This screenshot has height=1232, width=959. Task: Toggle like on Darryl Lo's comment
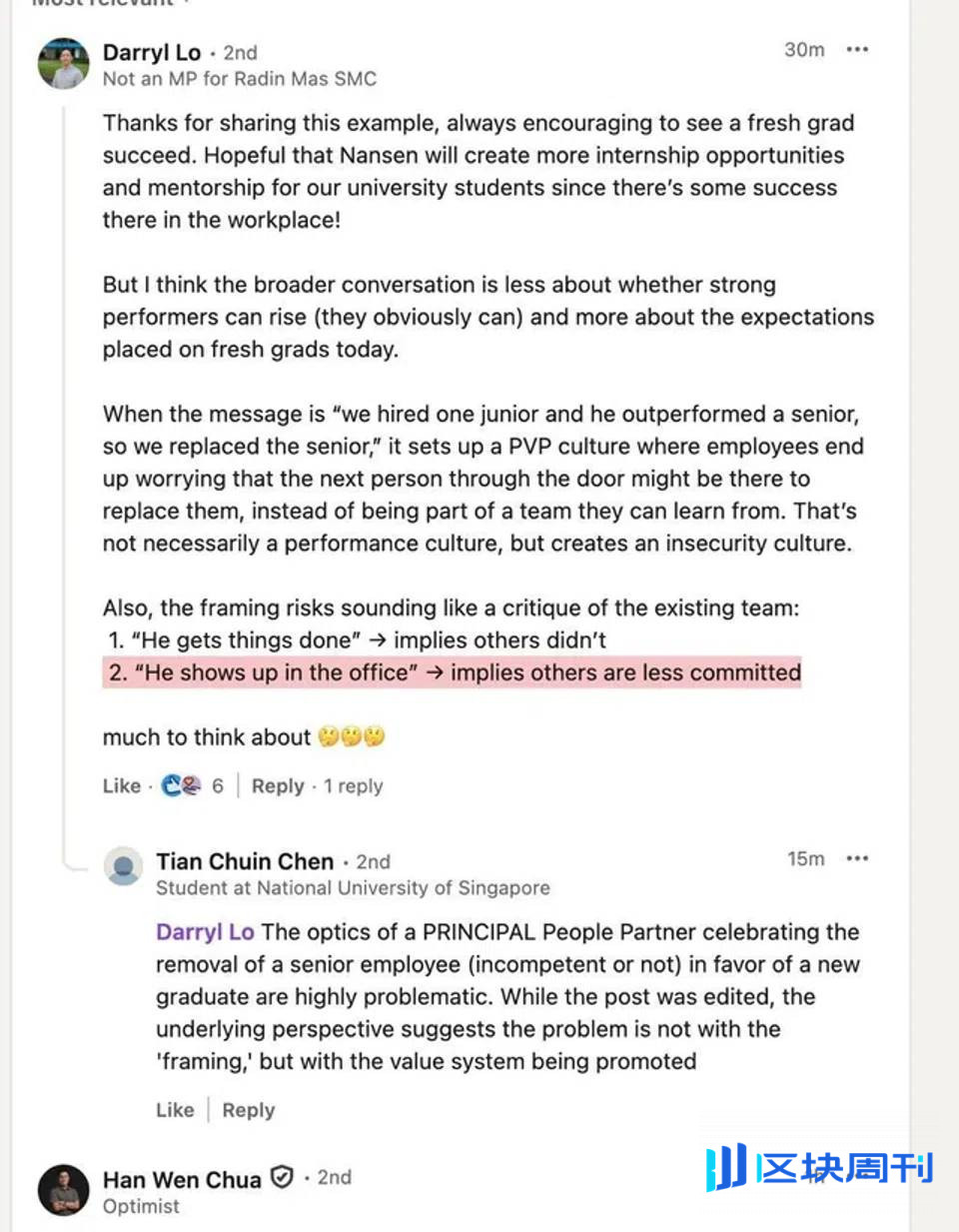tap(119, 785)
